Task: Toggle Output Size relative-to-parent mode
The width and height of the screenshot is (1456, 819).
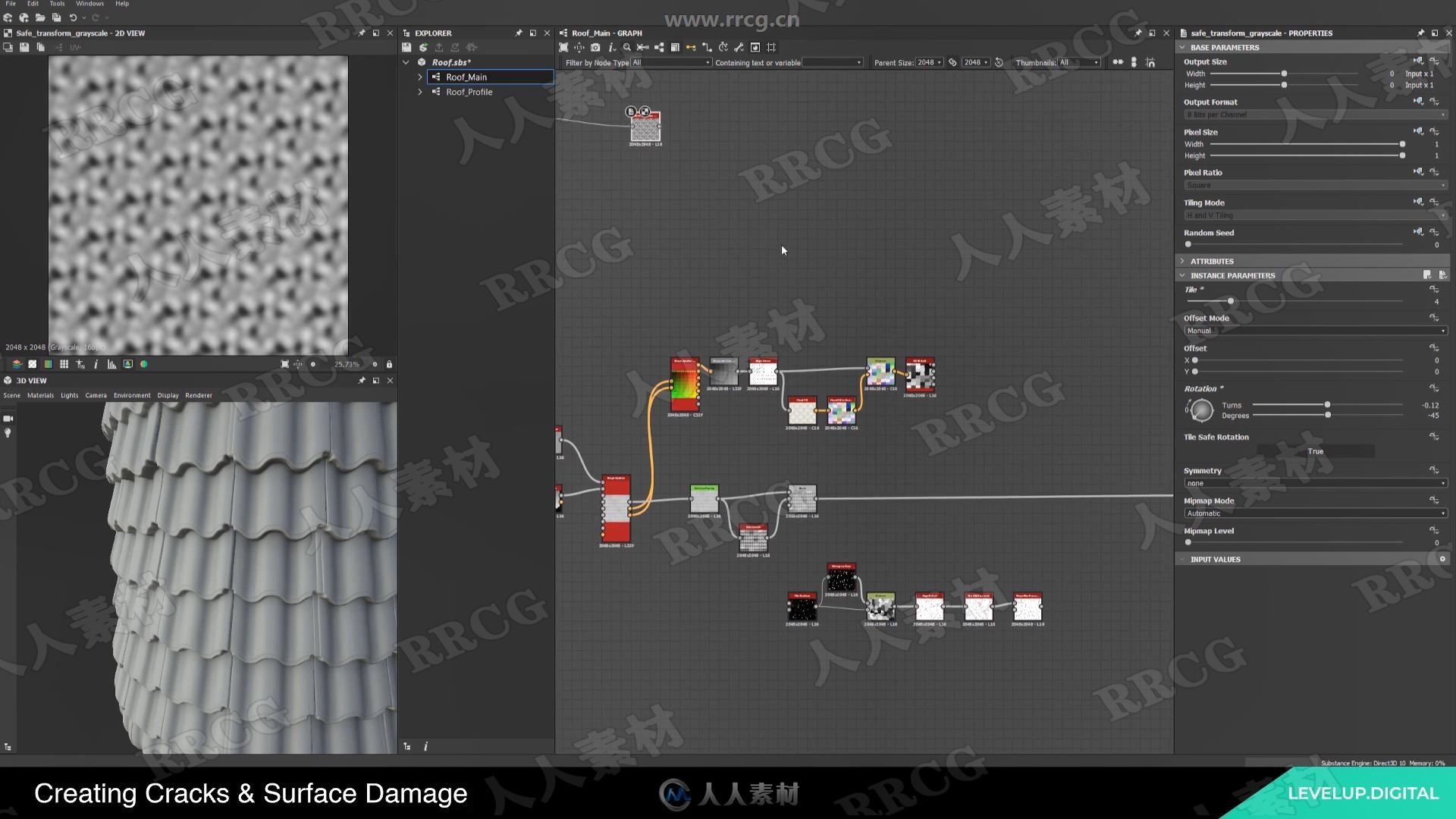Action: 1418,61
